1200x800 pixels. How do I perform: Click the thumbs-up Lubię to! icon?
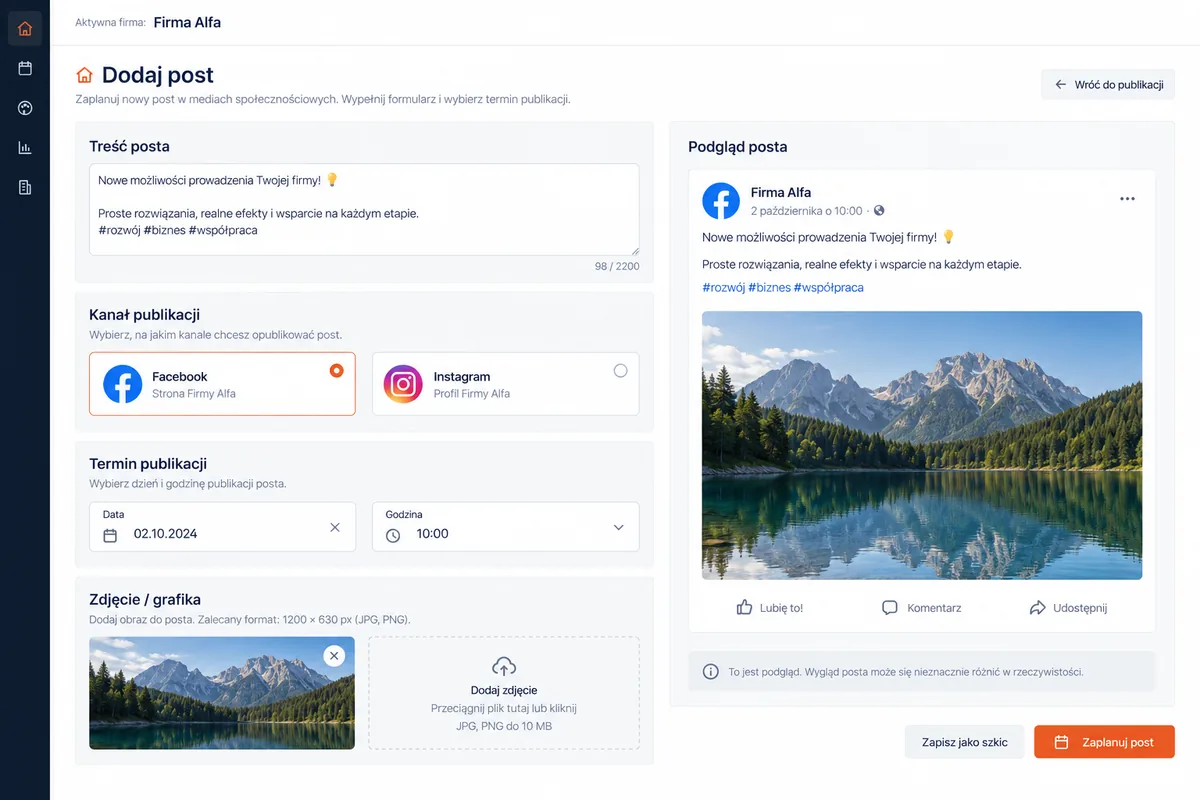click(744, 607)
